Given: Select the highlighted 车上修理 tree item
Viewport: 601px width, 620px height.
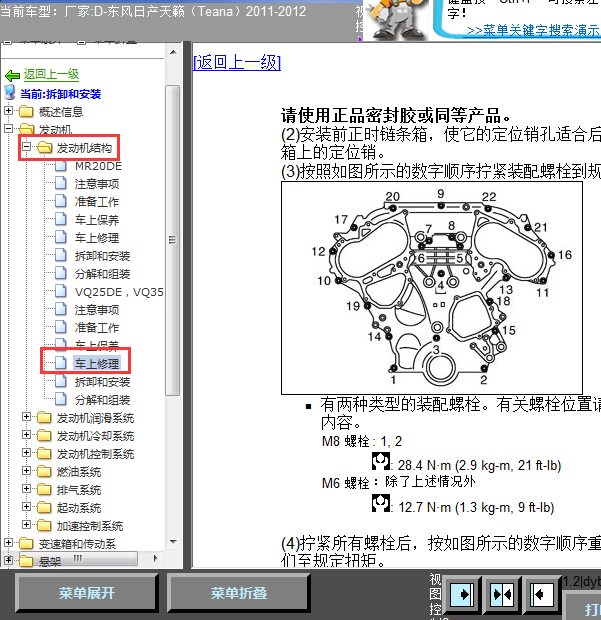Looking at the screenshot, I should coord(97,364).
